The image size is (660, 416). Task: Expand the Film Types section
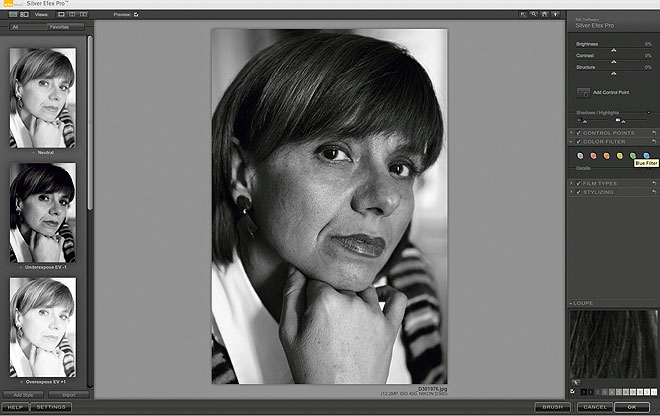tap(571, 183)
